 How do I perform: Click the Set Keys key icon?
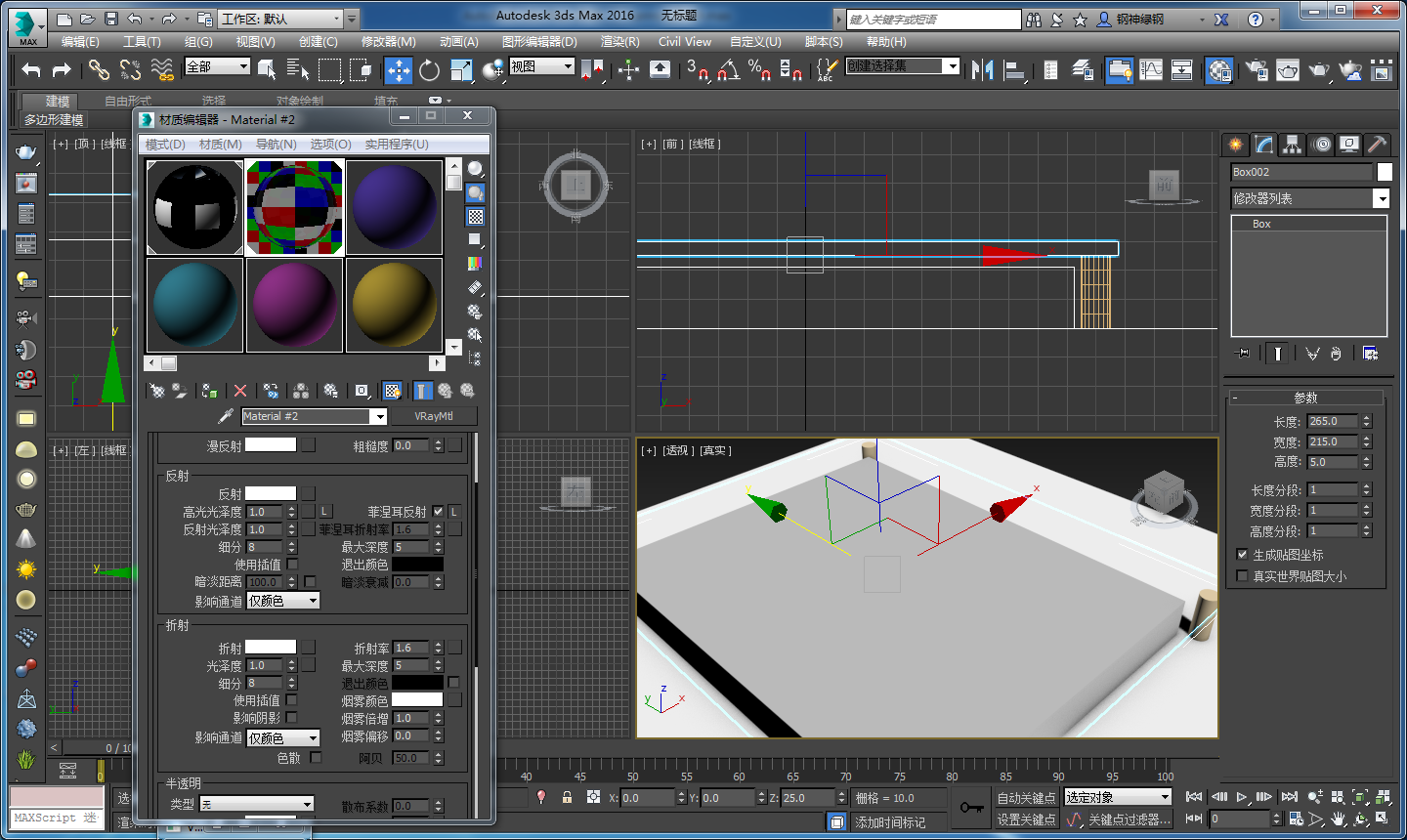972,808
